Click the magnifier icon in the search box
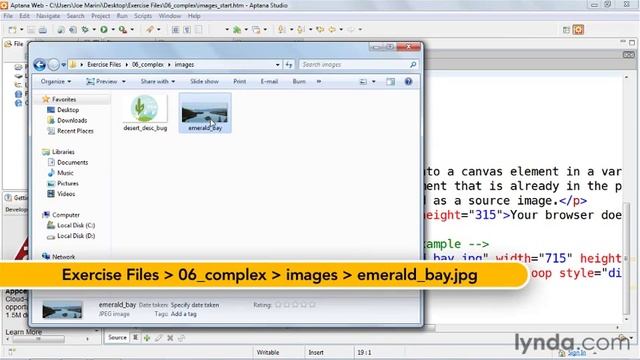The height and width of the screenshot is (360, 640). (413, 64)
